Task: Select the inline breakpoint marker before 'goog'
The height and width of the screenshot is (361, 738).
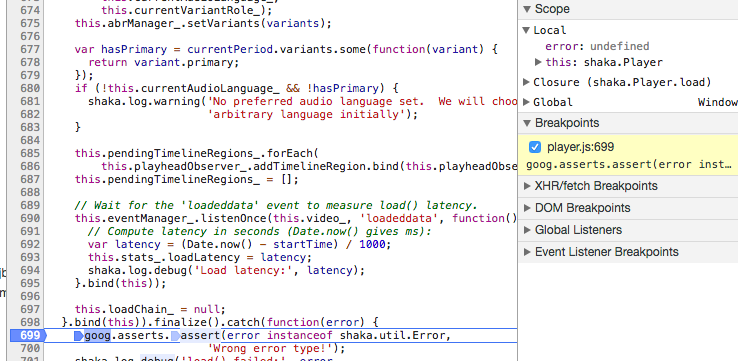Action: [79, 336]
